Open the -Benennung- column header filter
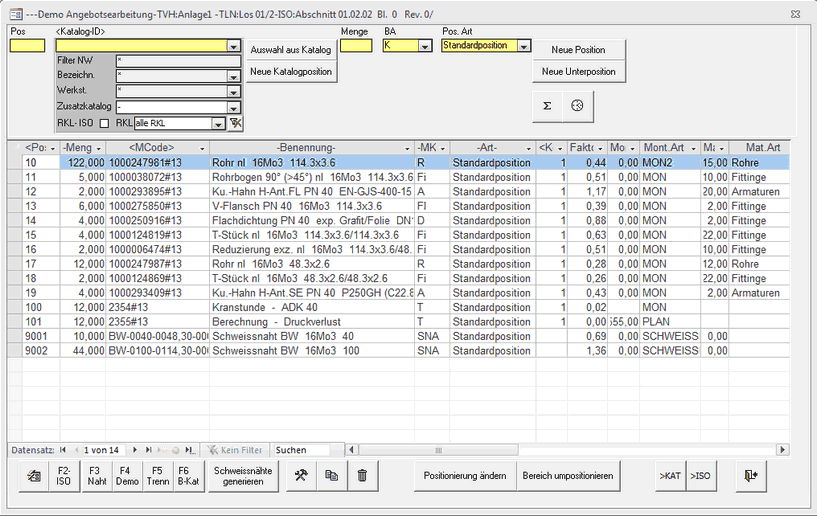Viewport: 817px width, 516px height. coord(408,148)
